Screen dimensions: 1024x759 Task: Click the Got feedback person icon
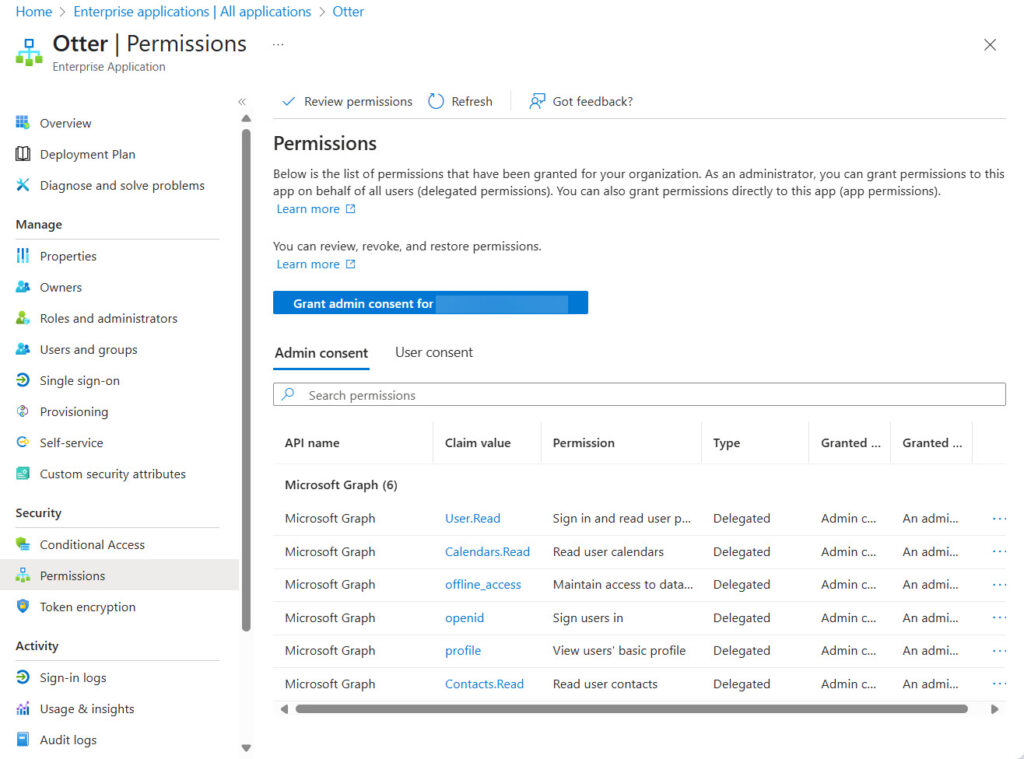click(537, 101)
